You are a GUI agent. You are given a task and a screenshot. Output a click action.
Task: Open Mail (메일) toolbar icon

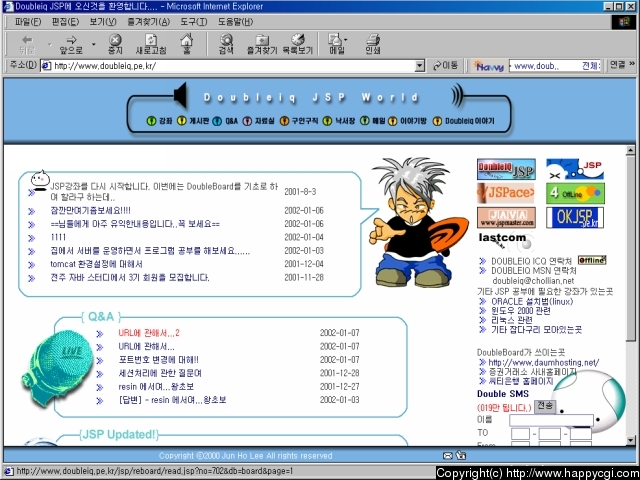point(336,44)
